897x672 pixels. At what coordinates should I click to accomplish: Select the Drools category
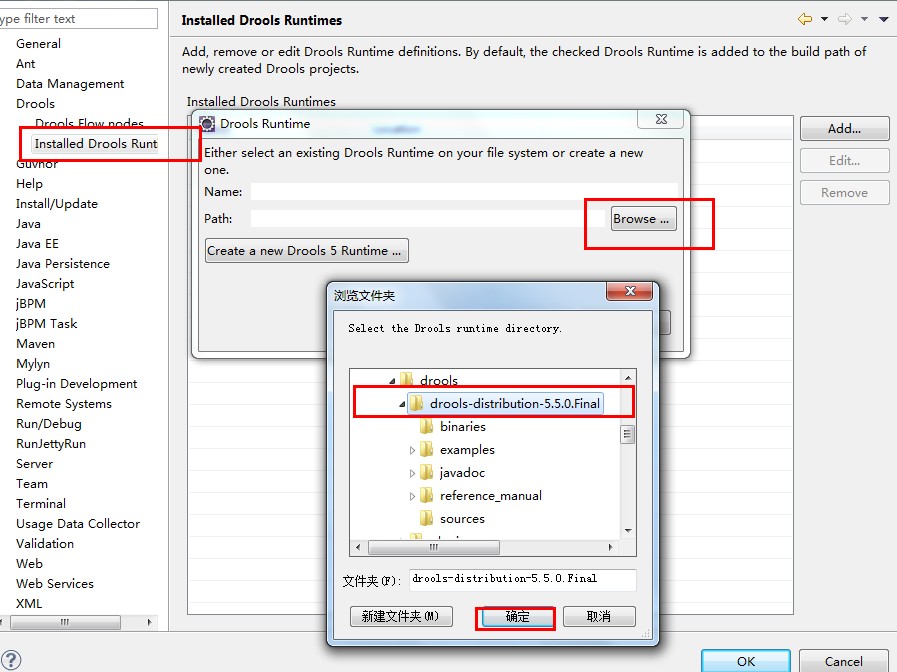[35, 104]
